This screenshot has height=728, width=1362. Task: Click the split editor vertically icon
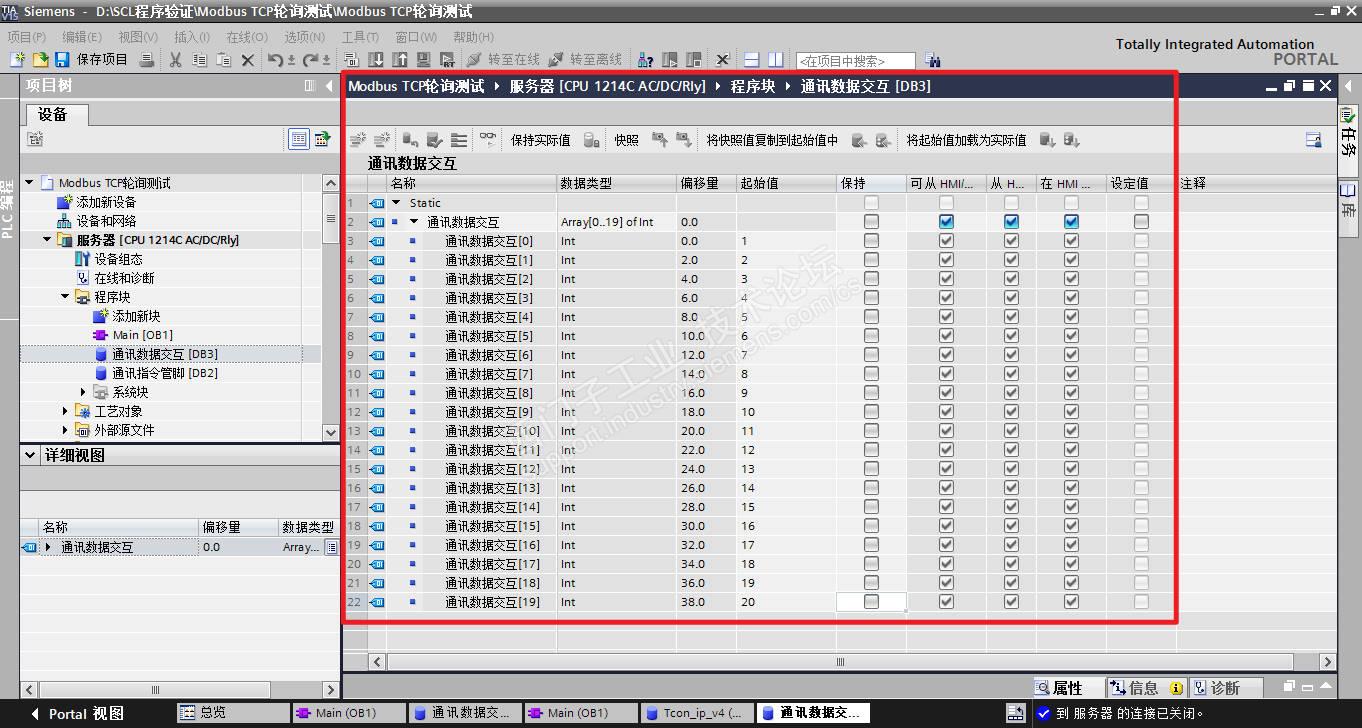(776, 60)
